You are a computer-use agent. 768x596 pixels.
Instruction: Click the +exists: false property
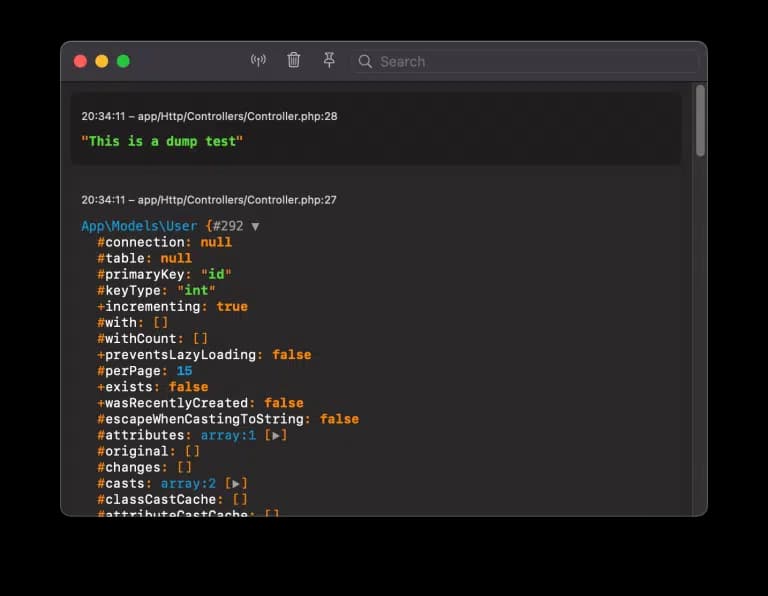point(152,387)
